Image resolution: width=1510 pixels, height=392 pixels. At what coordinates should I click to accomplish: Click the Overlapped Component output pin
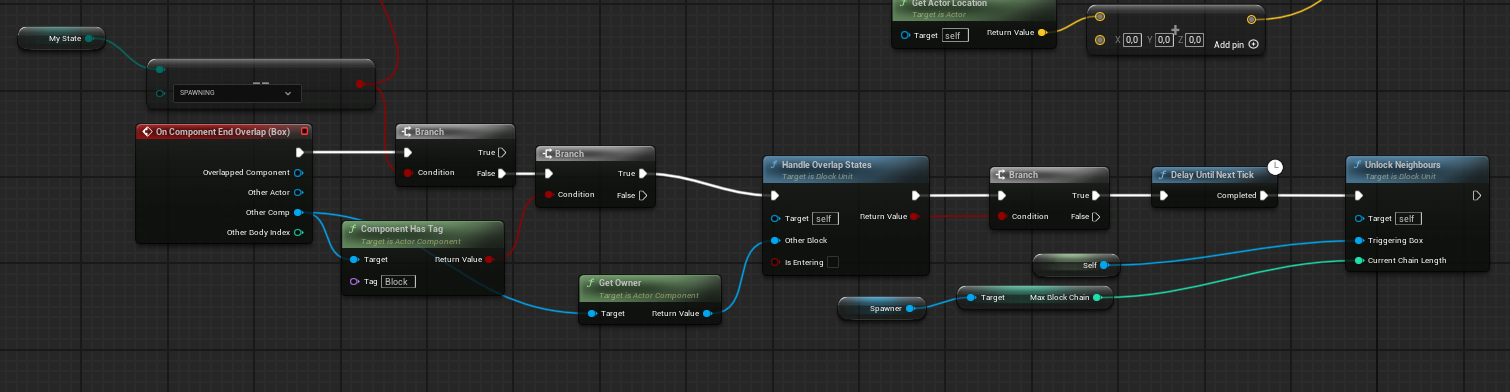[x=298, y=173]
